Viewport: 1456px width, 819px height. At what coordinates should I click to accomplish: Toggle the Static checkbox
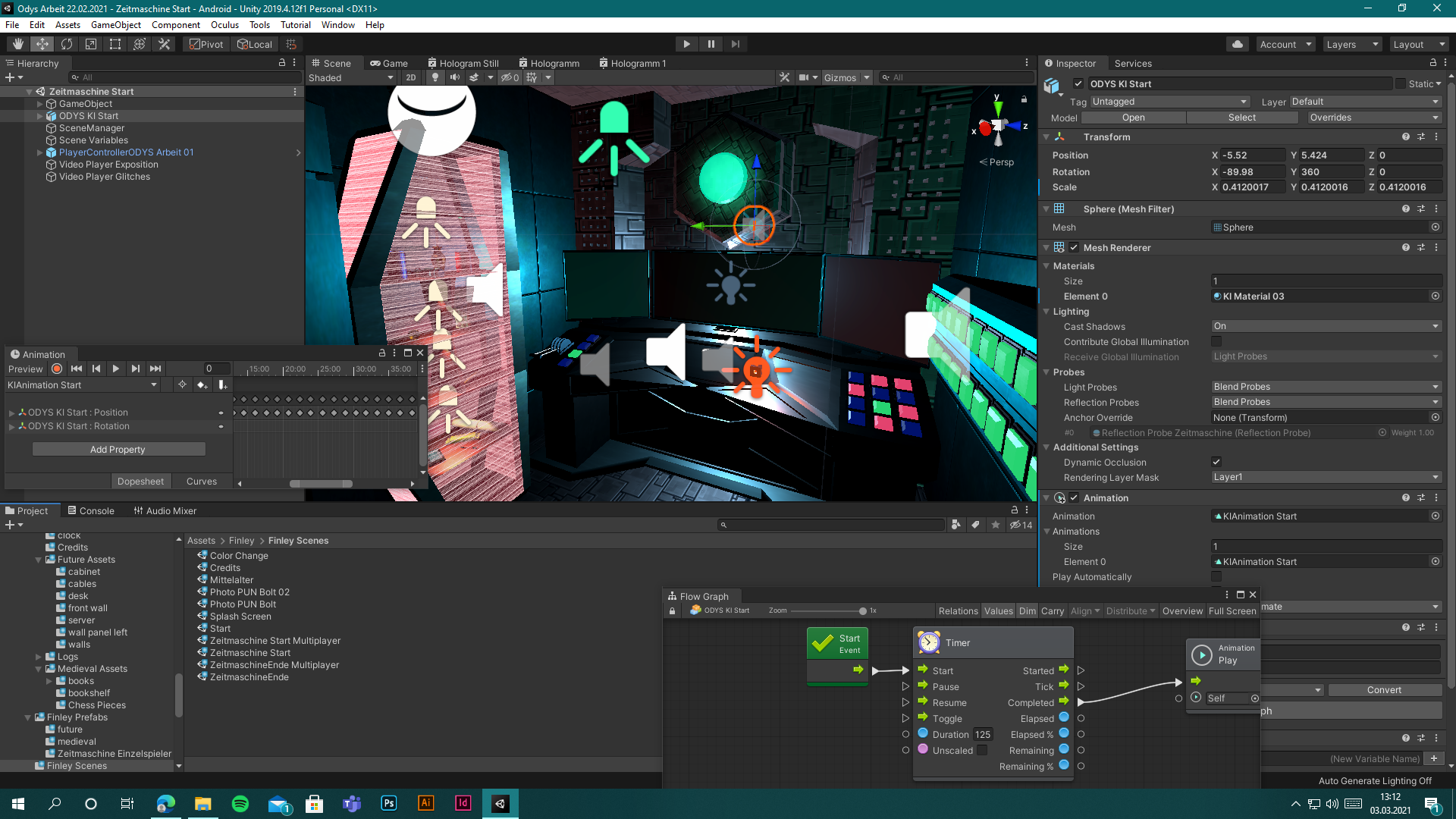pyautogui.click(x=1401, y=84)
